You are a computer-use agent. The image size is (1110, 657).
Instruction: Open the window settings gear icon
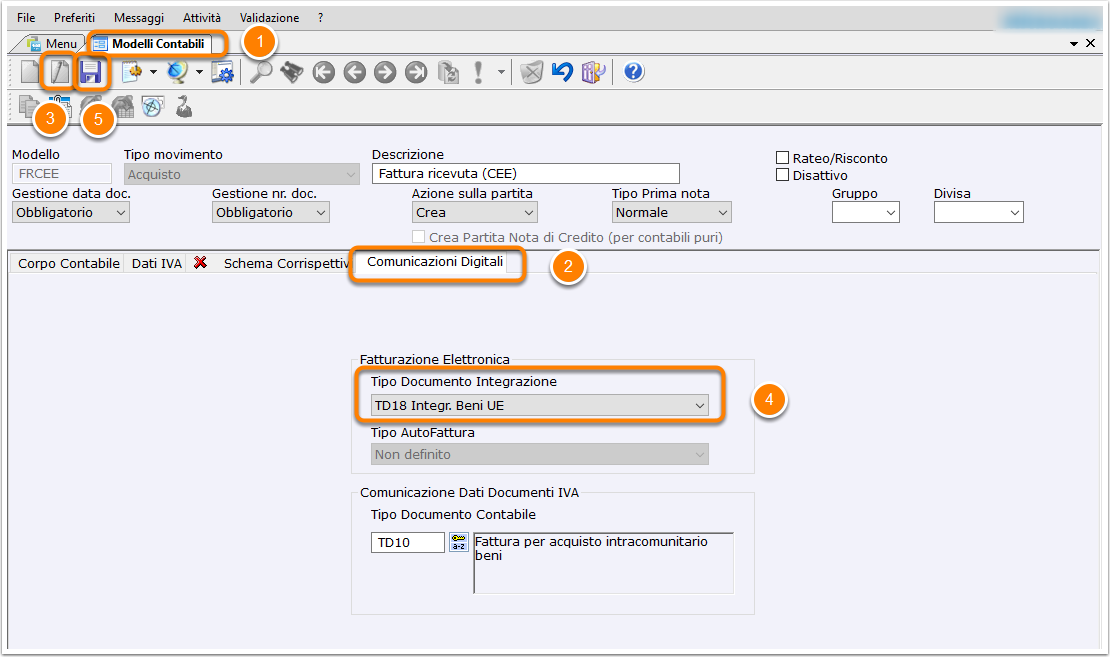tap(222, 72)
